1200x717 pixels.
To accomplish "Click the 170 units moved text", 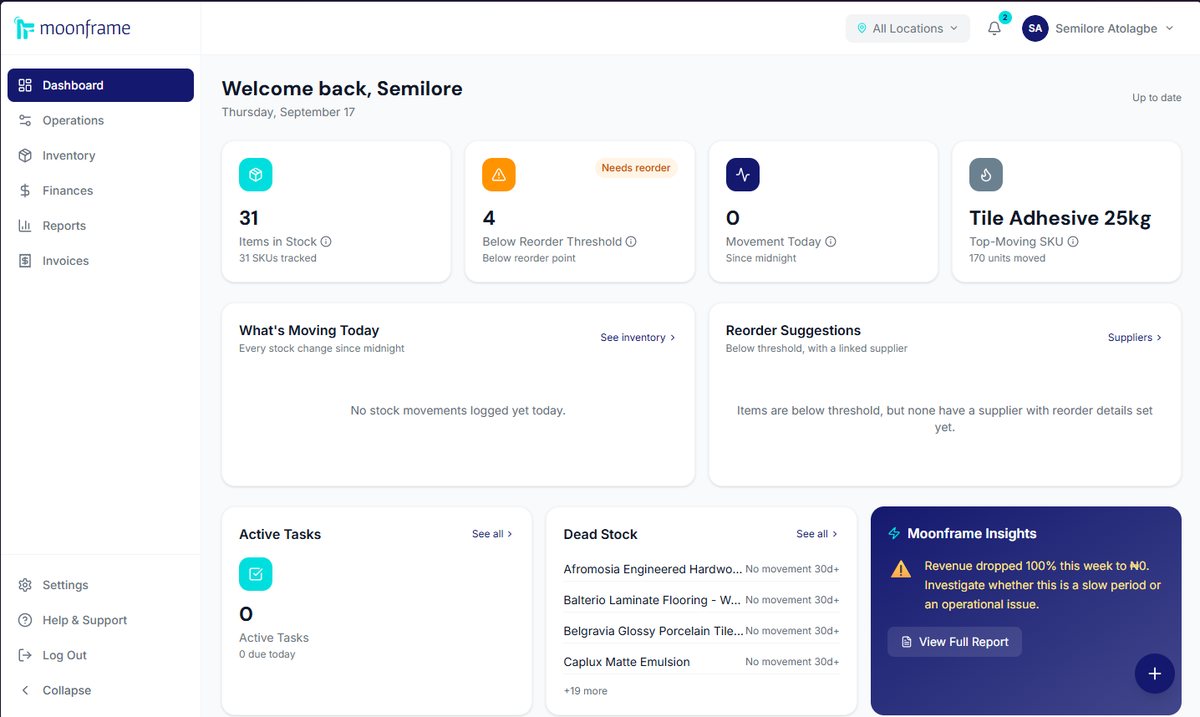I will 1007,258.
